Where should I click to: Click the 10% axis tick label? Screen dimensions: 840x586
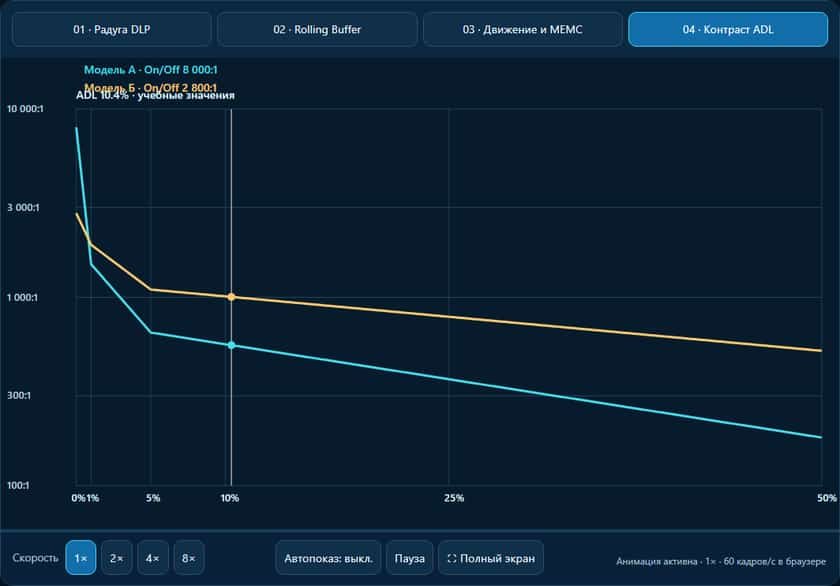pos(230,498)
